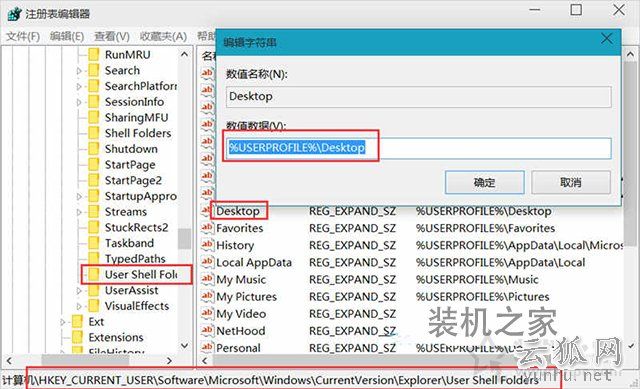Cancel the edit with 取消 button
Image resolution: width=640 pixels, height=389 pixels.
pyautogui.click(x=571, y=182)
